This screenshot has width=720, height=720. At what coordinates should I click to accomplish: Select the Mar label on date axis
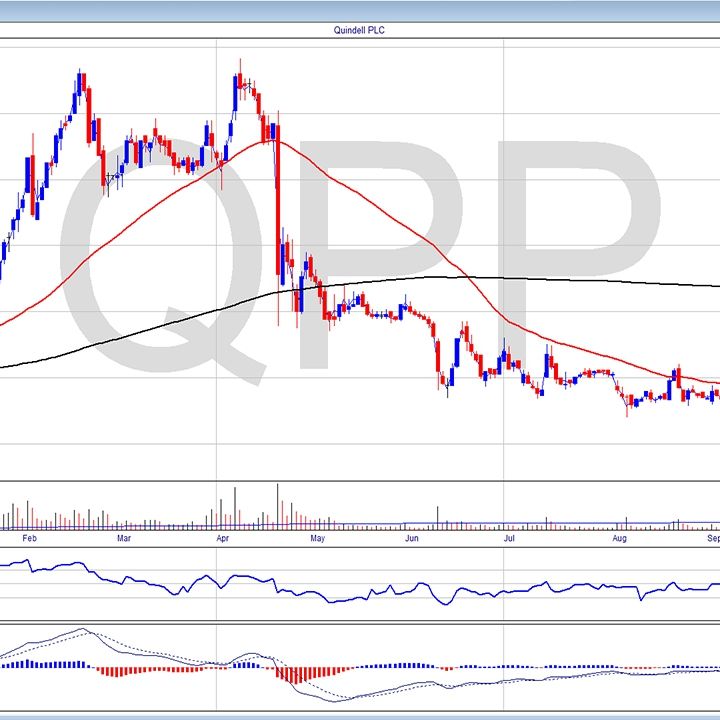(x=123, y=538)
